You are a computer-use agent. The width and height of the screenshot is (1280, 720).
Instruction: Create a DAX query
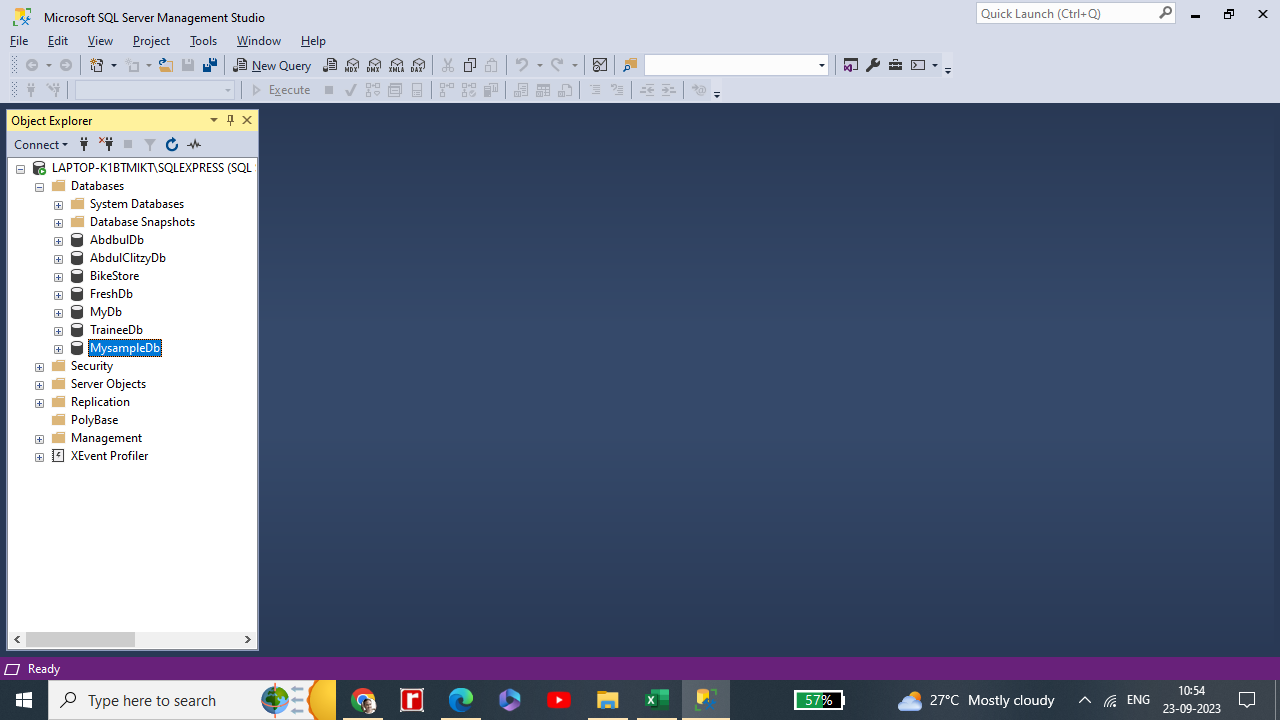coord(418,65)
